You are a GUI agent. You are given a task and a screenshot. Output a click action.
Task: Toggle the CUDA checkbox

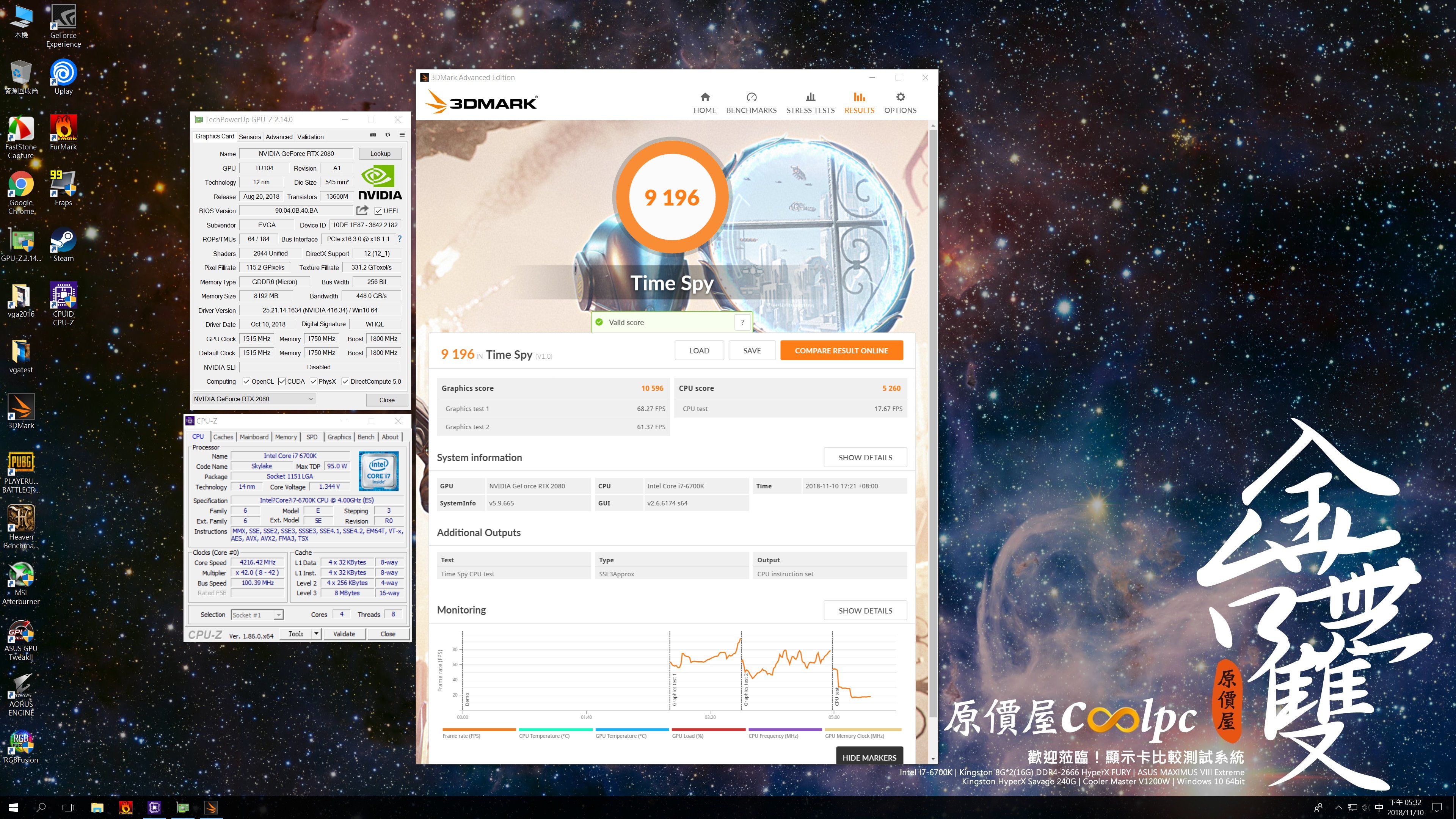coord(281,381)
